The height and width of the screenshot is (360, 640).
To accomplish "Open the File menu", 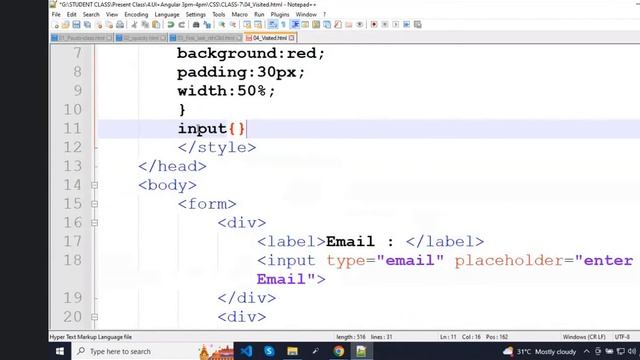I will coord(56,14).
